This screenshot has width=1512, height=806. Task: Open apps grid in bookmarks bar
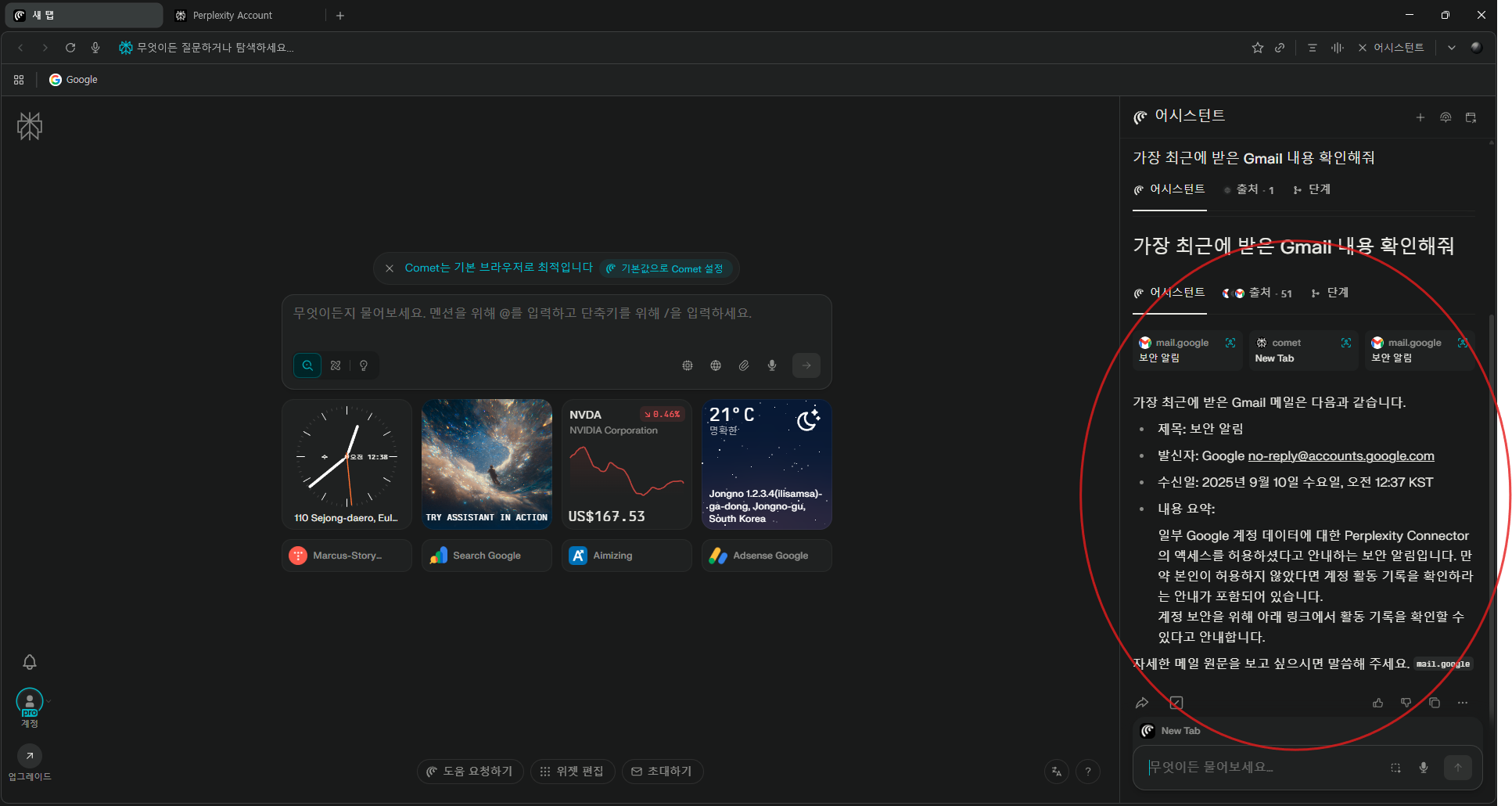coord(19,80)
